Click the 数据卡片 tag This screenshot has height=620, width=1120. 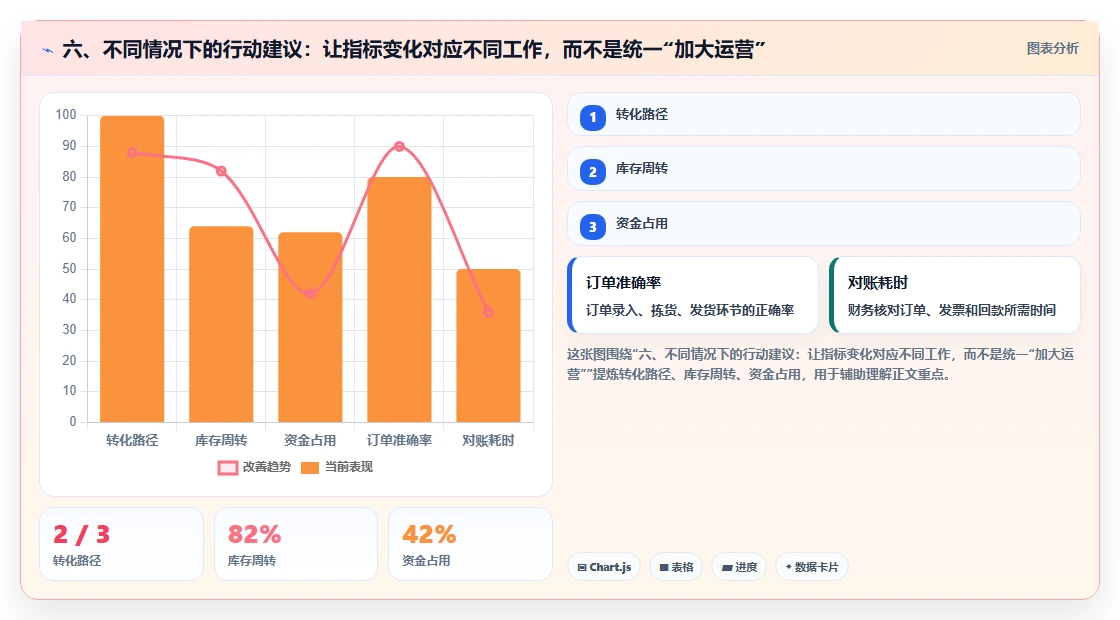[x=811, y=567]
